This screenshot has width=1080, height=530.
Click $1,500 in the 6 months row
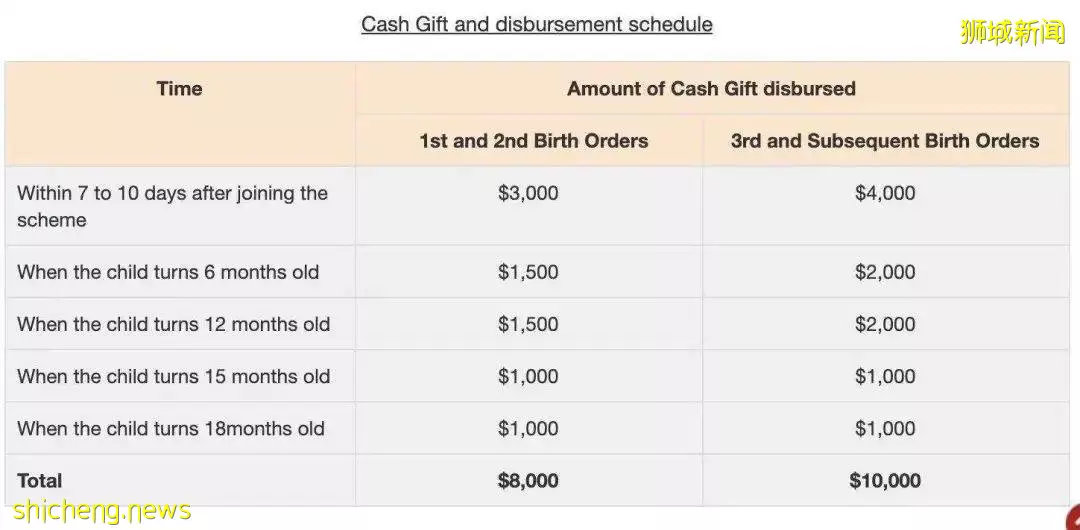coord(528,272)
